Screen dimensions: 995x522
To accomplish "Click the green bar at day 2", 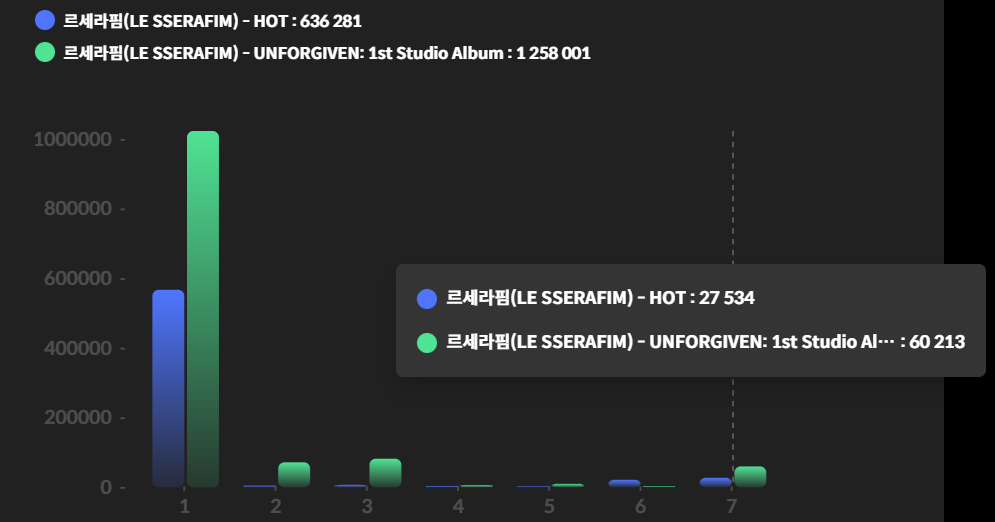I will 294,474.
